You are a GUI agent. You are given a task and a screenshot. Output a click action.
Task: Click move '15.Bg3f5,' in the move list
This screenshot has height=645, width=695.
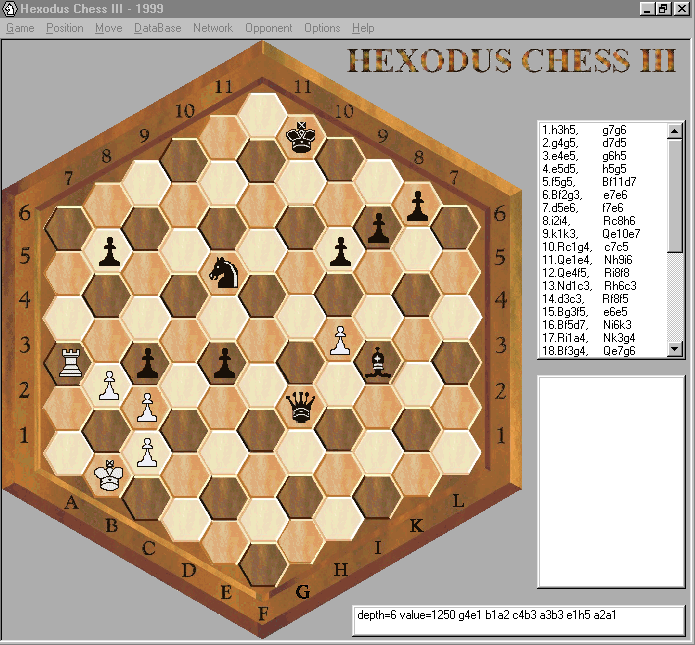pyautogui.click(x=565, y=312)
